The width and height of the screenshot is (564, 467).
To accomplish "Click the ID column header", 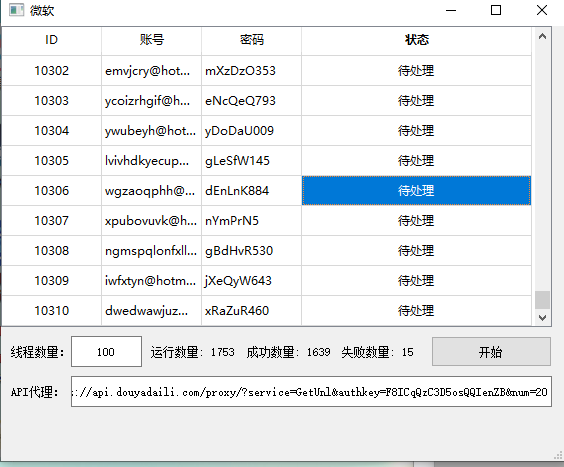I will click(51, 40).
